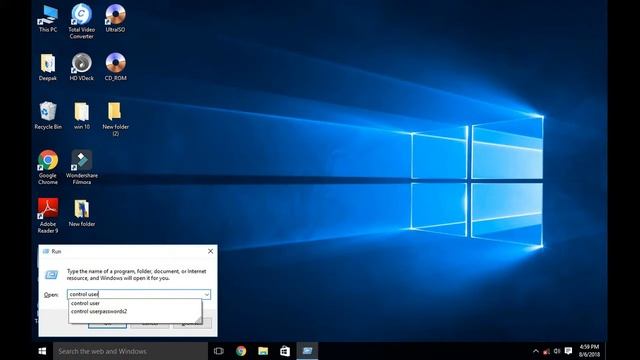Open the taskbar clock and date
The image size is (640, 360).
pos(589,351)
